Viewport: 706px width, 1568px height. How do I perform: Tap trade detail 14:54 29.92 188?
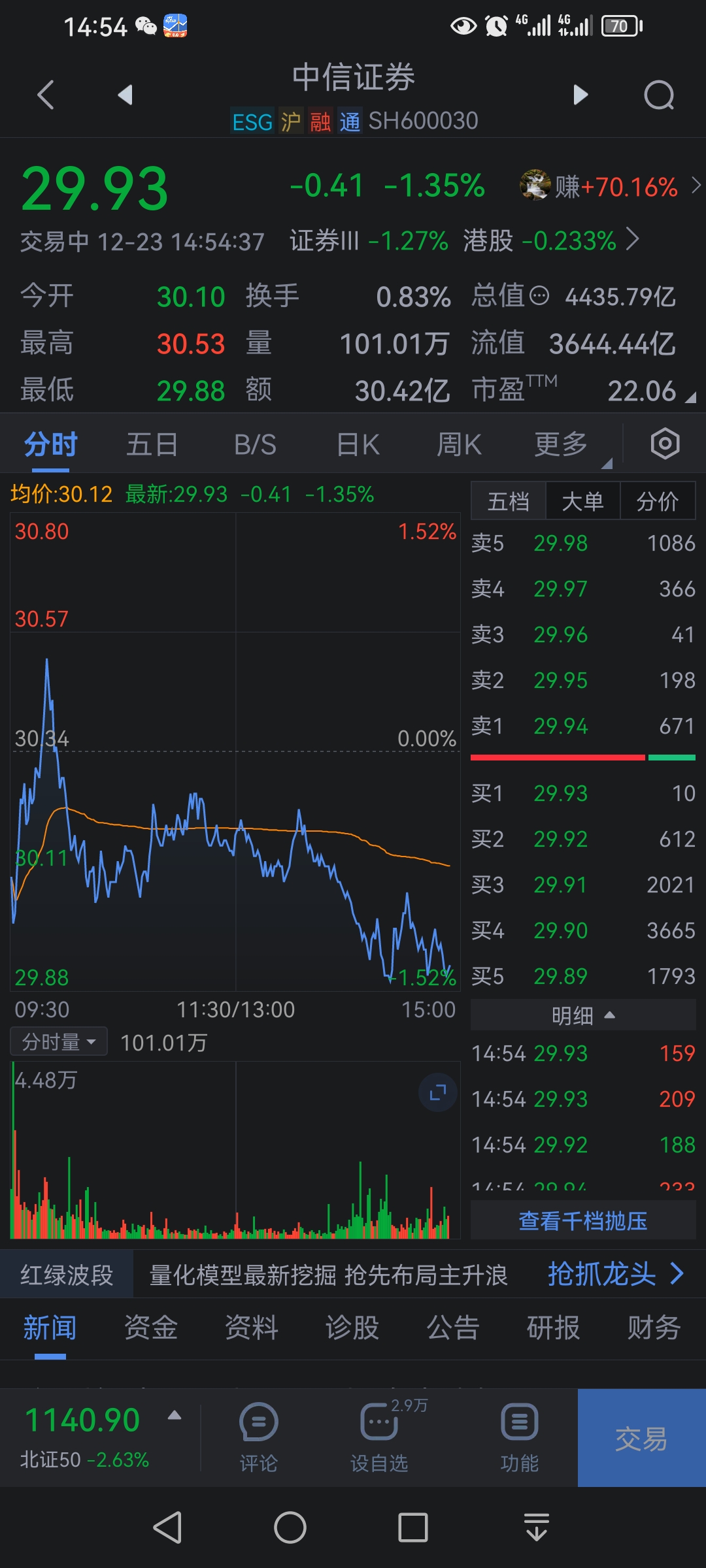tap(583, 1145)
